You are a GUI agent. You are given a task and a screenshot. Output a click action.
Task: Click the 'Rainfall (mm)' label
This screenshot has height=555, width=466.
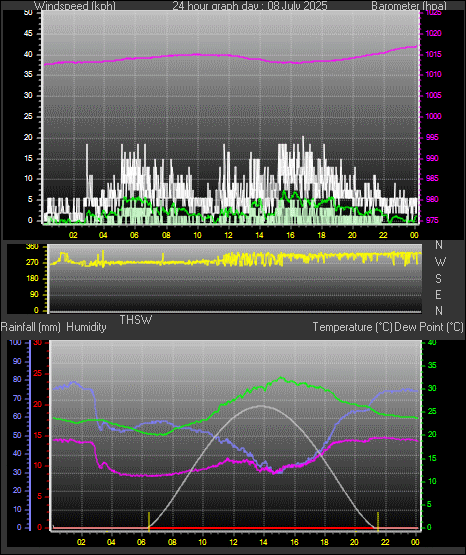31,327
